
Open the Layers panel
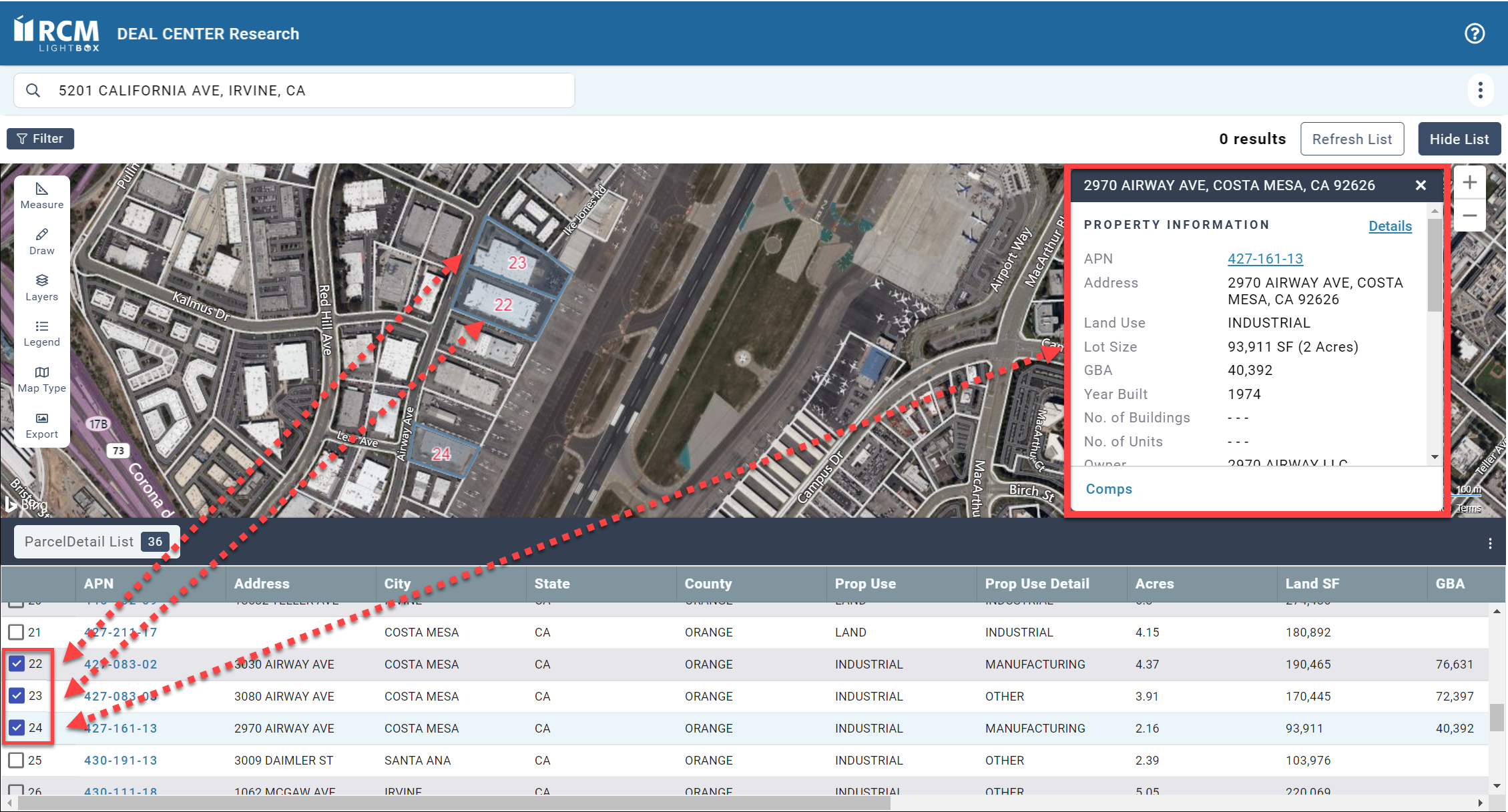(x=41, y=287)
